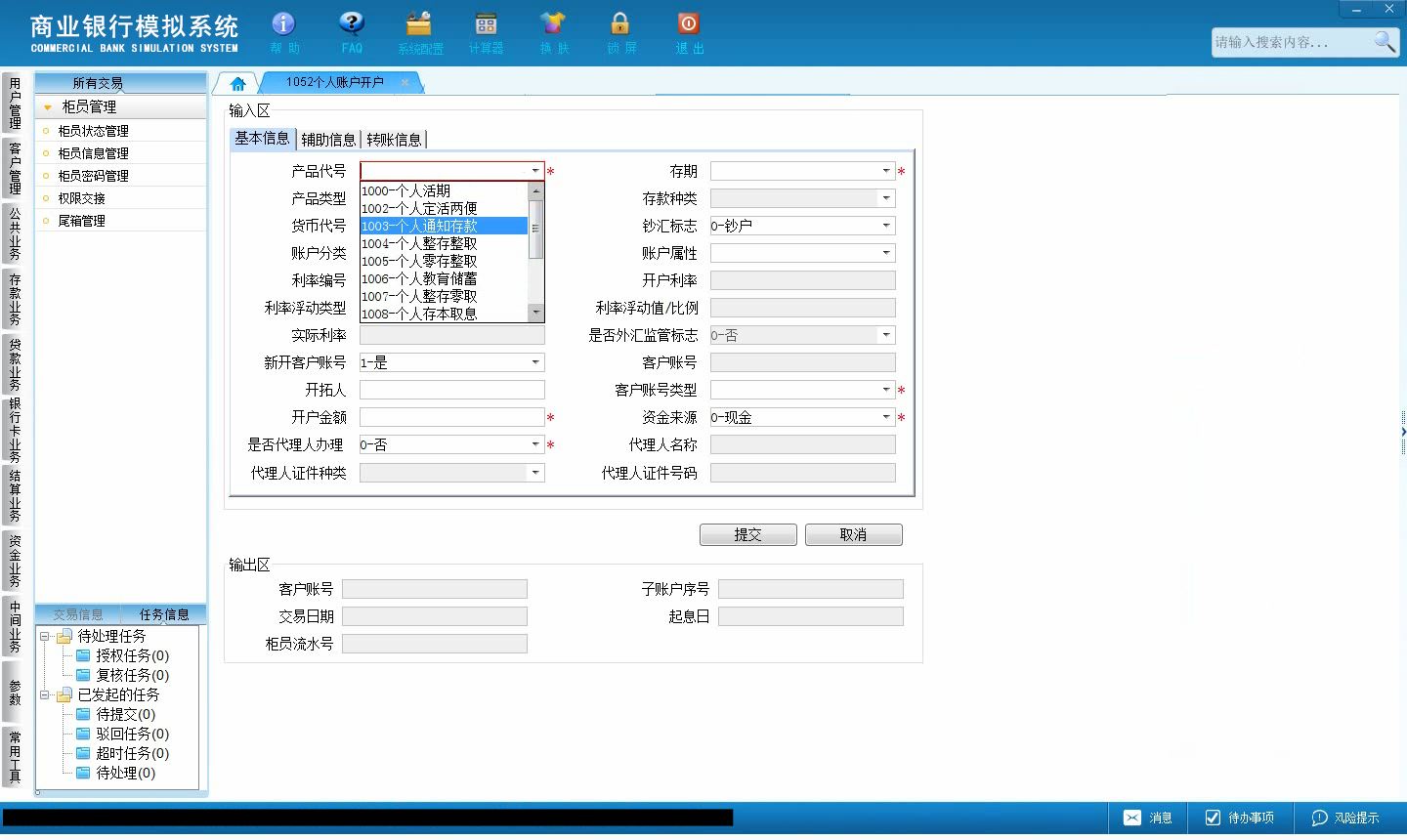Open the 帮助 help icon

click(283, 23)
